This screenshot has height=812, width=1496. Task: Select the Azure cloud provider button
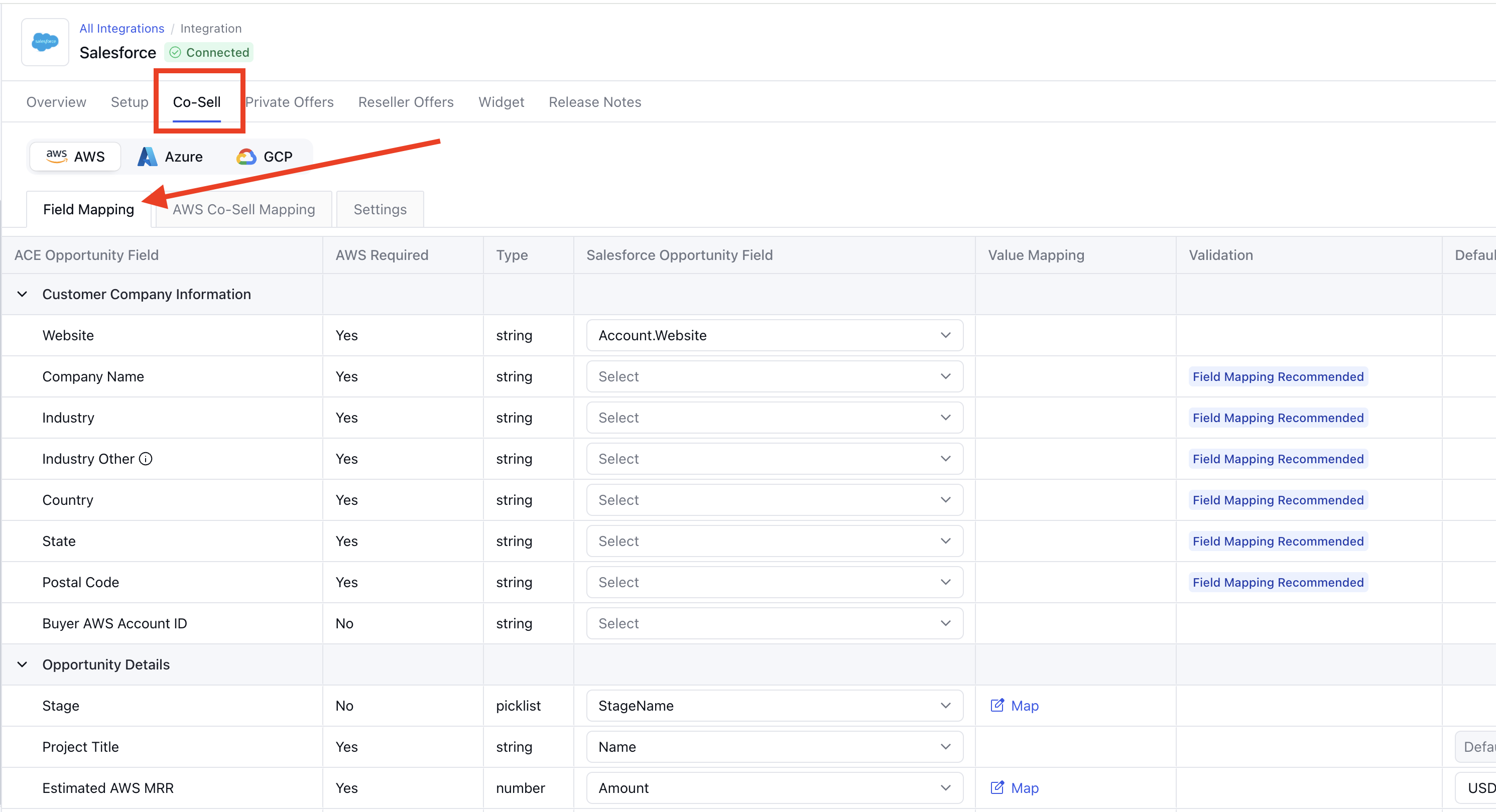point(170,157)
